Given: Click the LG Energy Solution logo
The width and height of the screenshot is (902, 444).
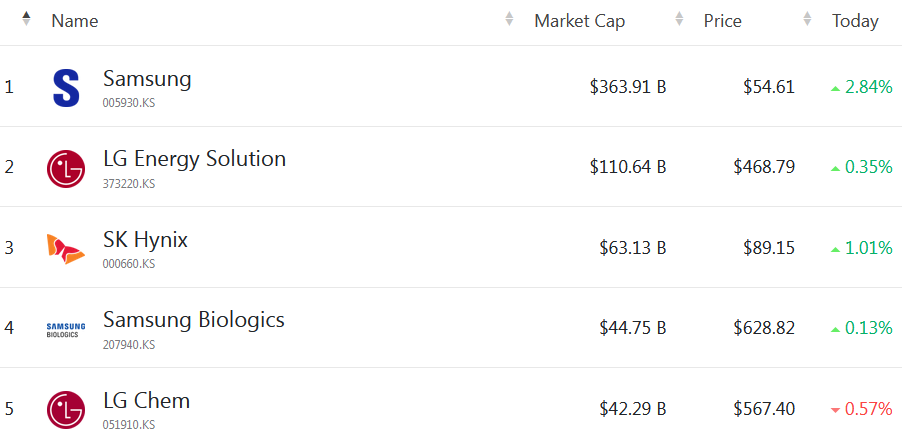Looking at the screenshot, I should [66, 167].
